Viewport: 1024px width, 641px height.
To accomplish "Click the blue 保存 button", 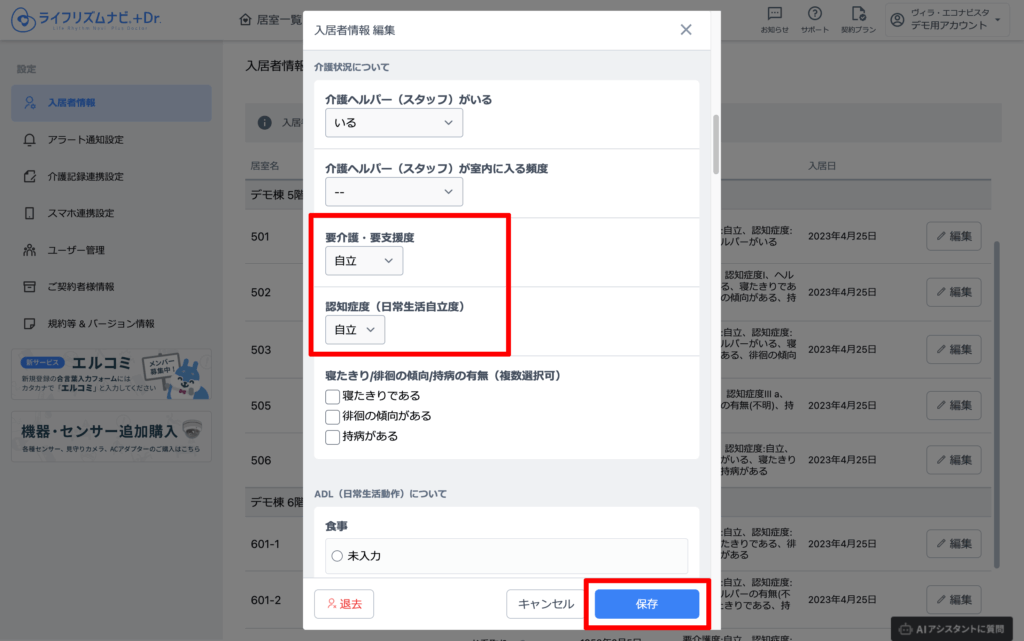I will pos(646,604).
